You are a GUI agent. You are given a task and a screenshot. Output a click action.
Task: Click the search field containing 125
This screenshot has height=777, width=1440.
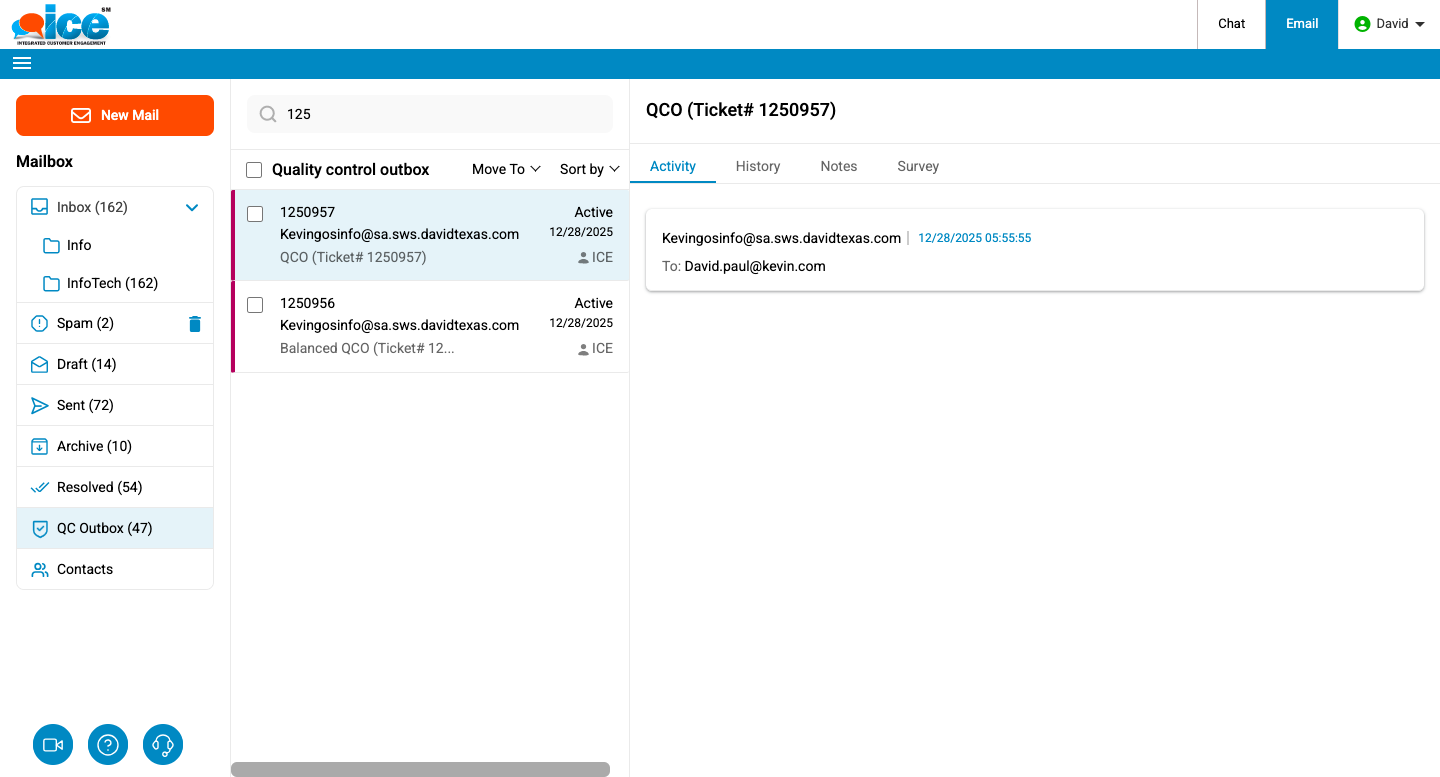[440, 114]
